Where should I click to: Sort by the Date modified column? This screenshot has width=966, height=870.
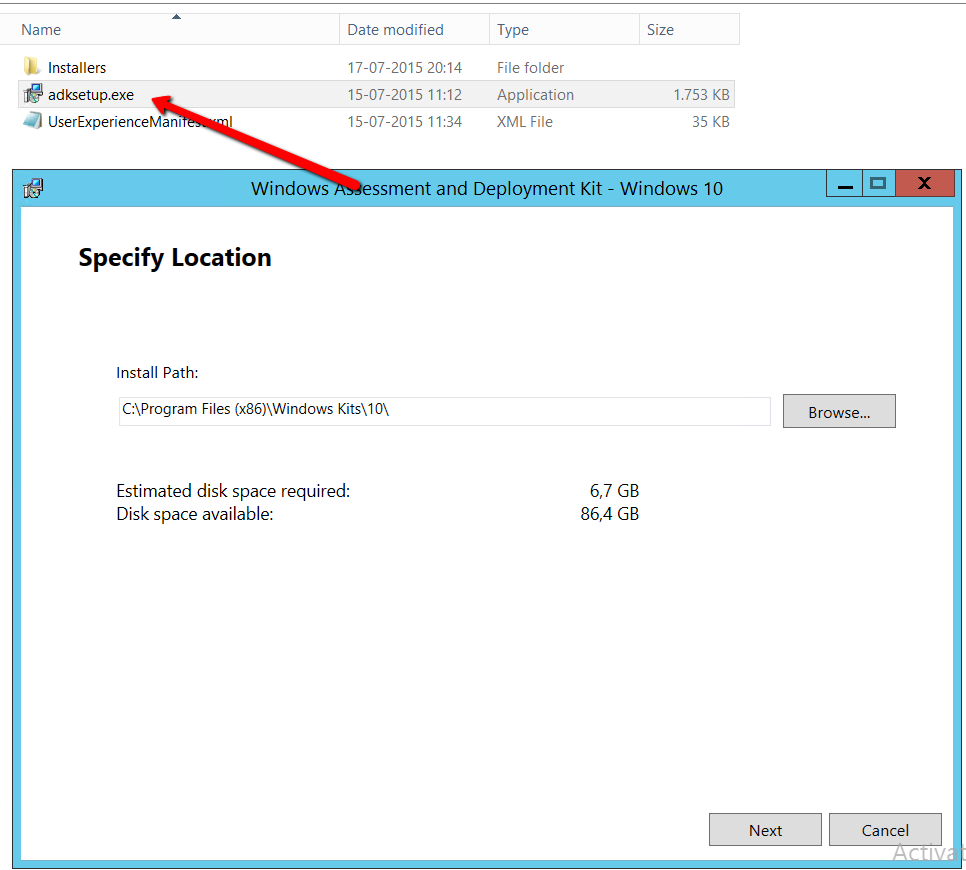[x=395, y=30]
